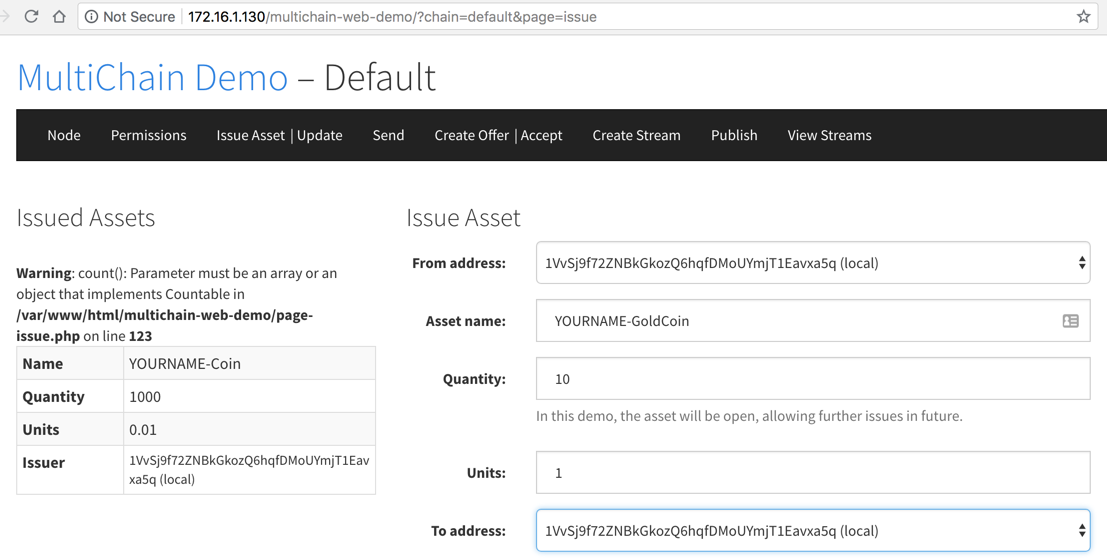Open the Create Offer page
1107x558 pixels.
(x=470, y=135)
